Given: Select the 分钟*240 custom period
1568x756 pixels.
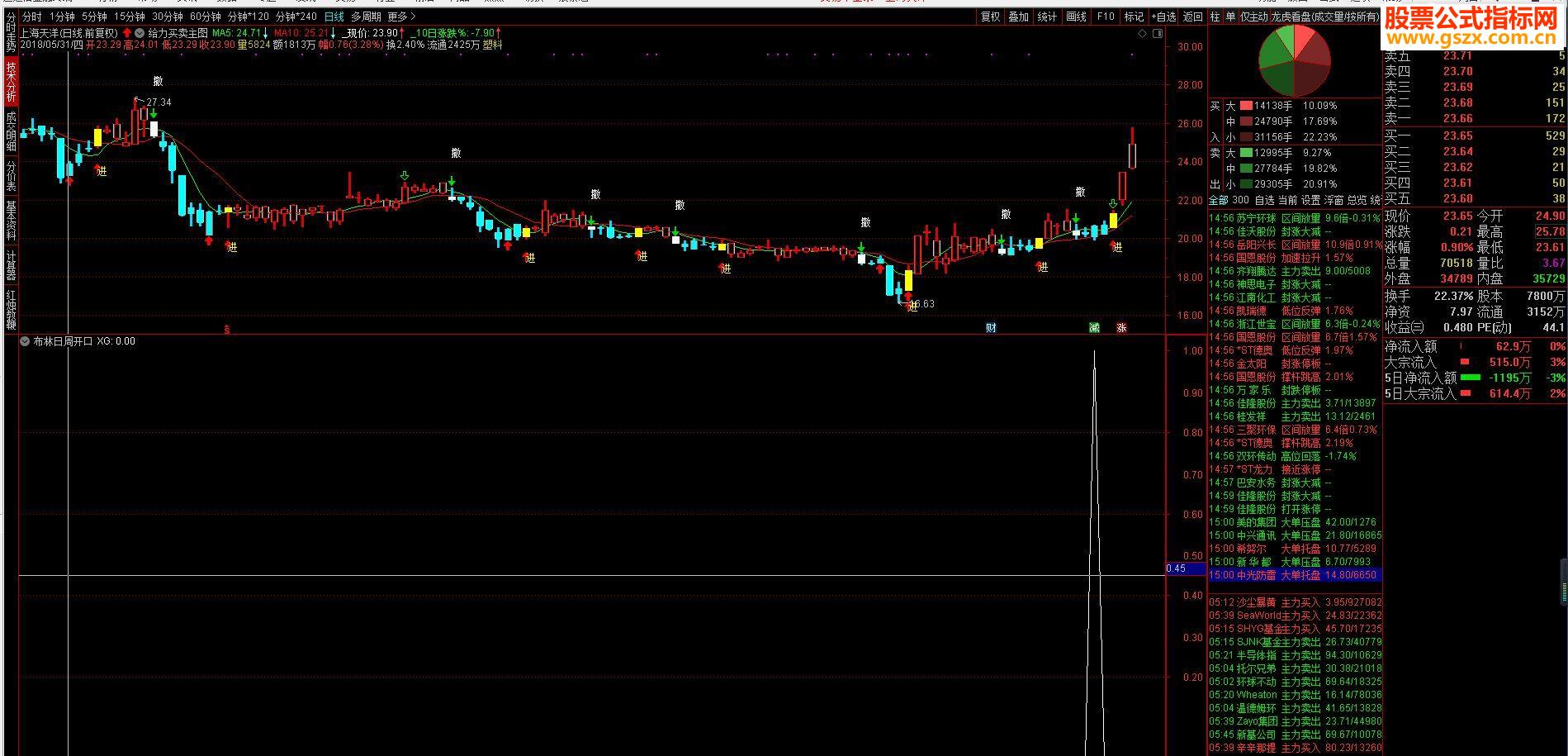Looking at the screenshot, I should point(296,17).
